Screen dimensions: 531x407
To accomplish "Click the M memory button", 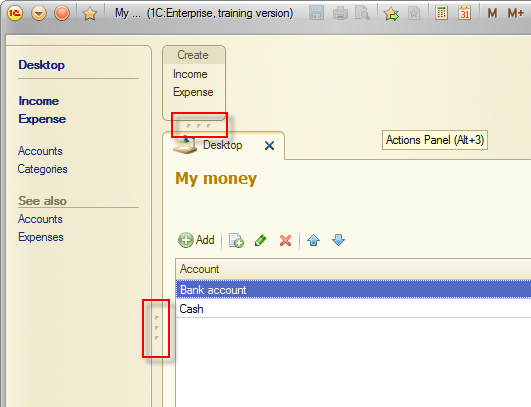I will 492,14.
